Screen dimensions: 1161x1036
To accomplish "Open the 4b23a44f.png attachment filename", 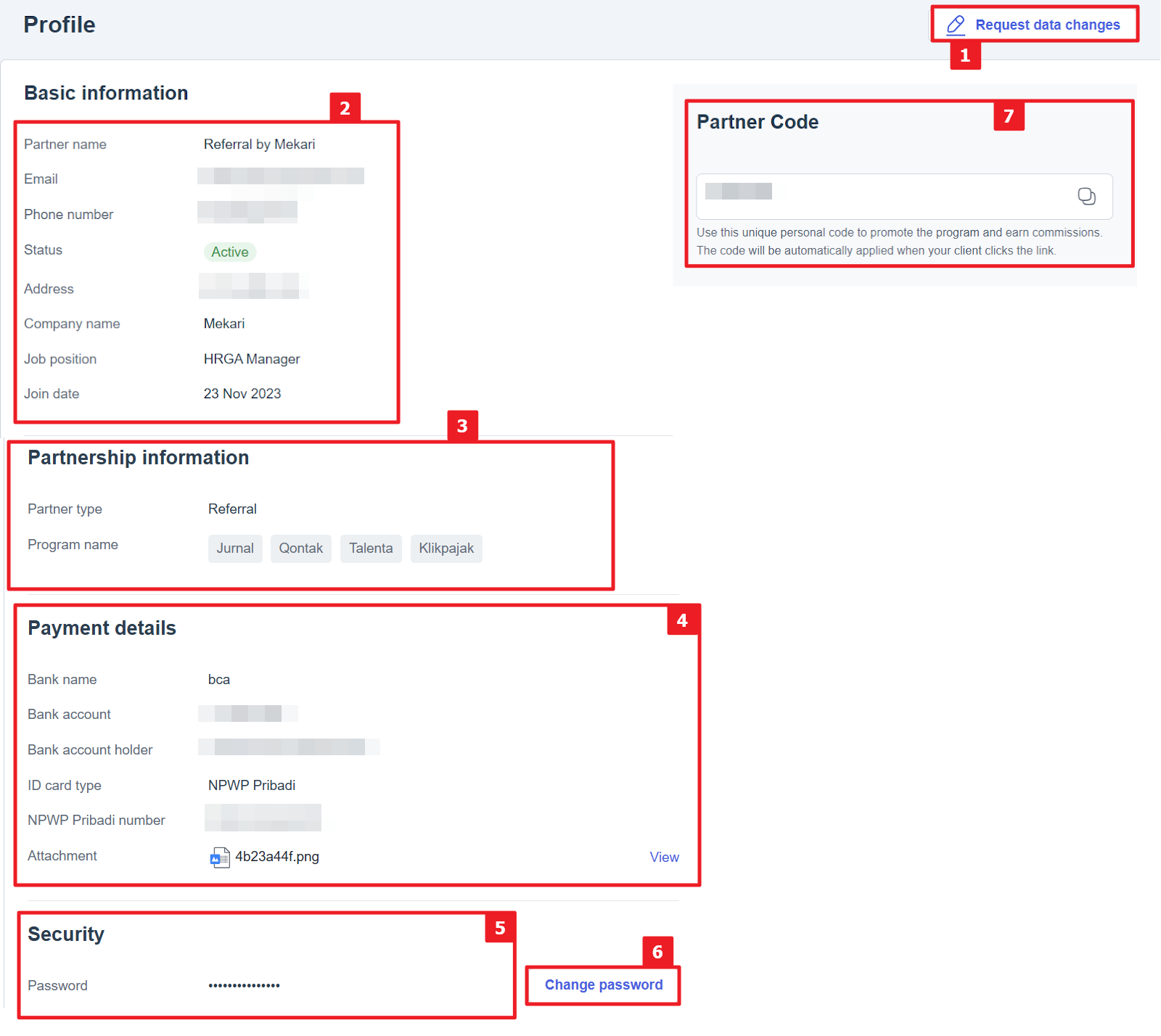I will pos(277,857).
